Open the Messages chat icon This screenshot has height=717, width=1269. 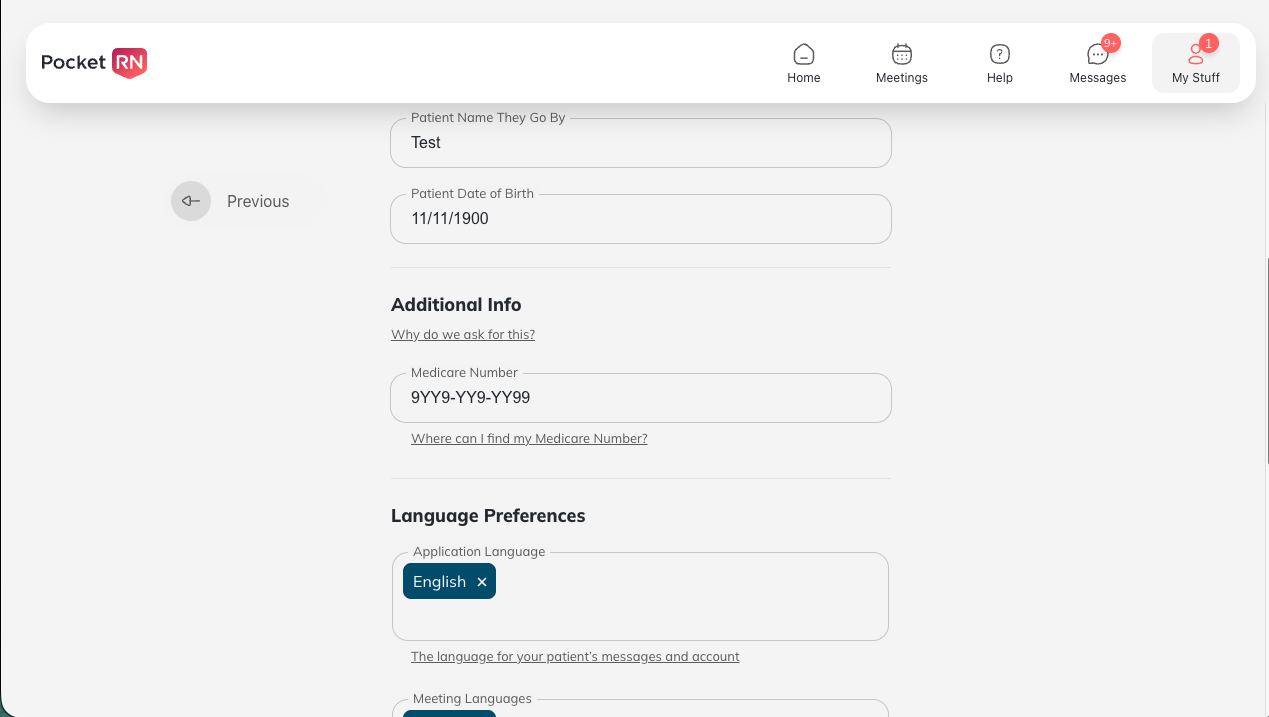(x=1097, y=54)
